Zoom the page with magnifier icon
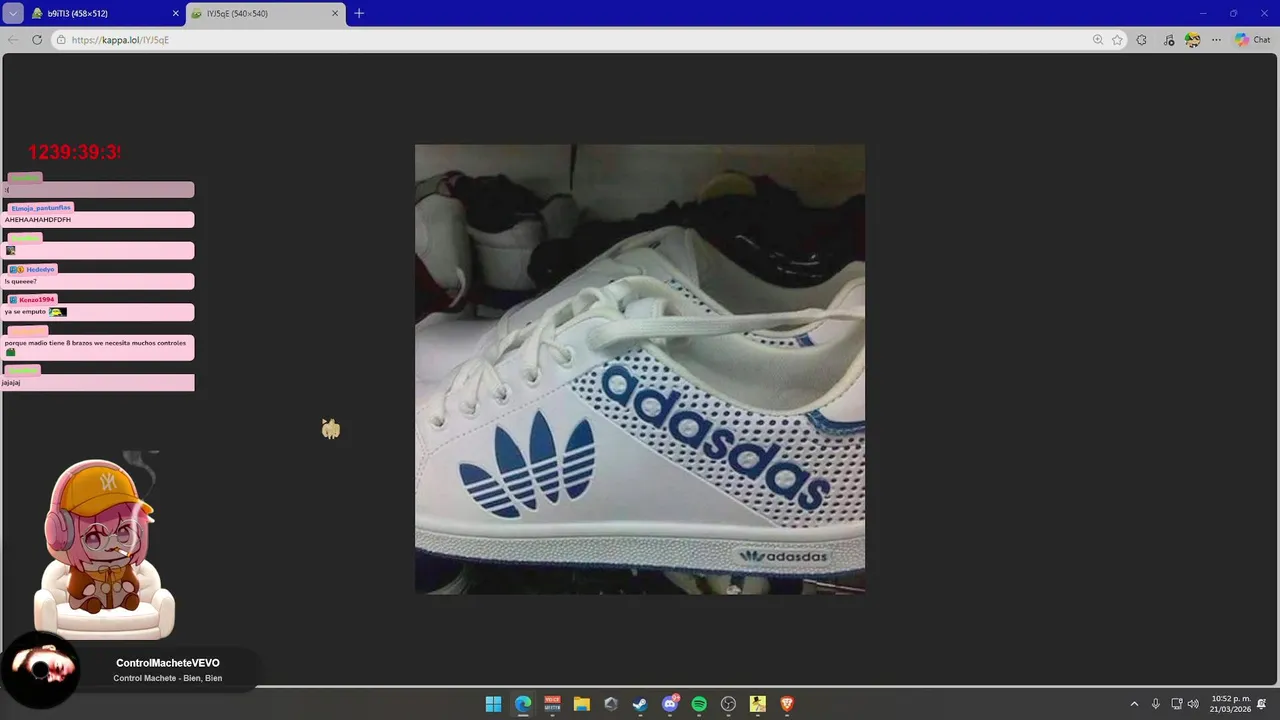Image resolution: width=1280 pixels, height=720 pixels. point(1098,40)
